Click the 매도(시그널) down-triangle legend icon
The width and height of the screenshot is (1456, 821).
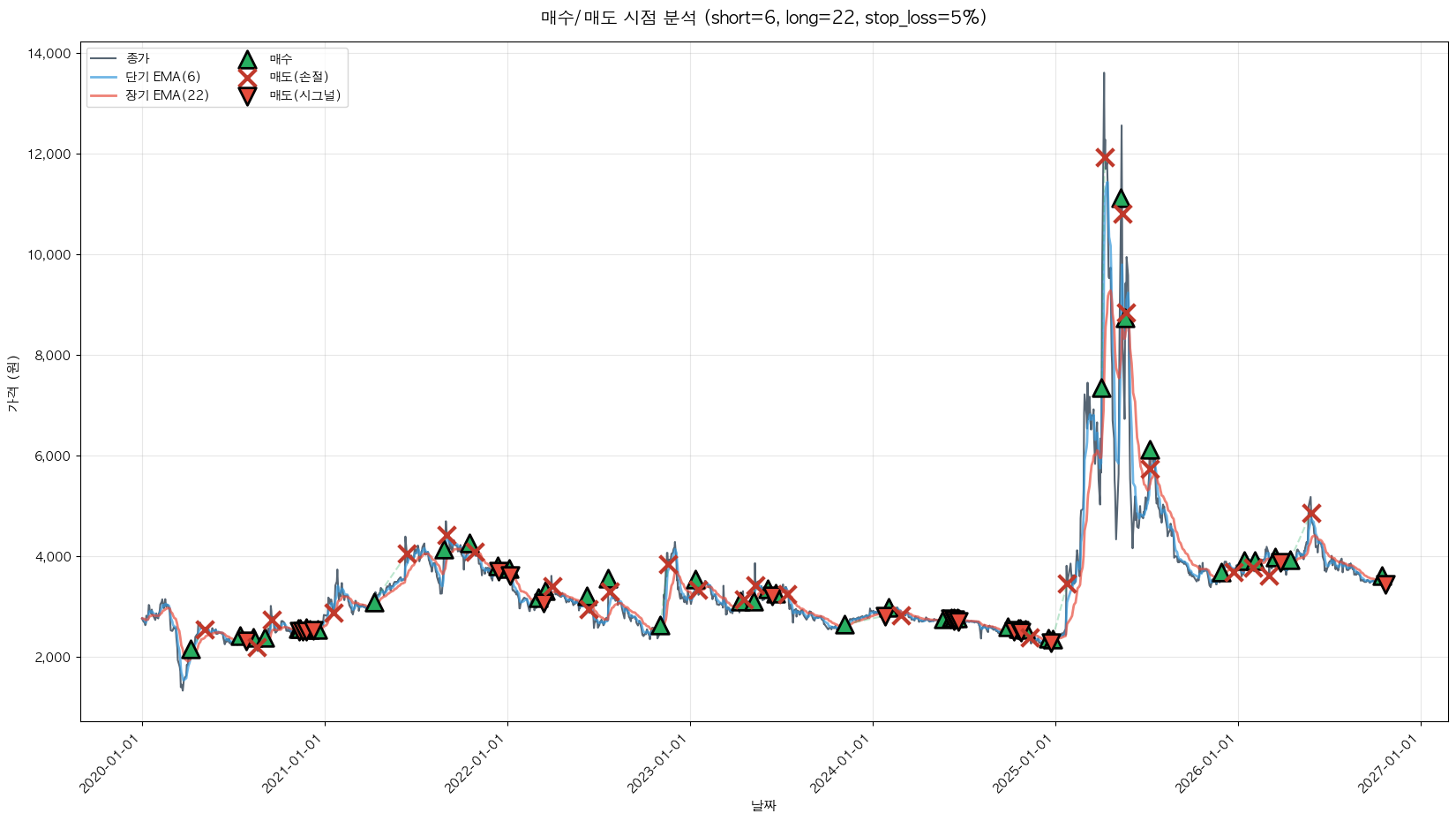(x=247, y=95)
